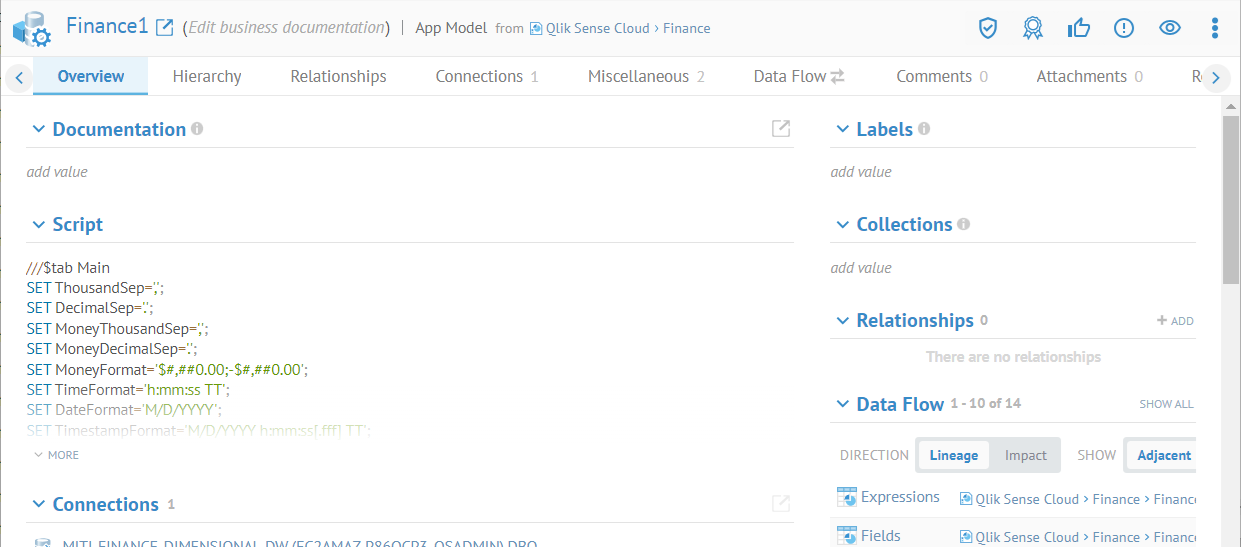1241x547 pixels.
Task: Switch to the Hierarchy tab
Action: tap(207, 76)
